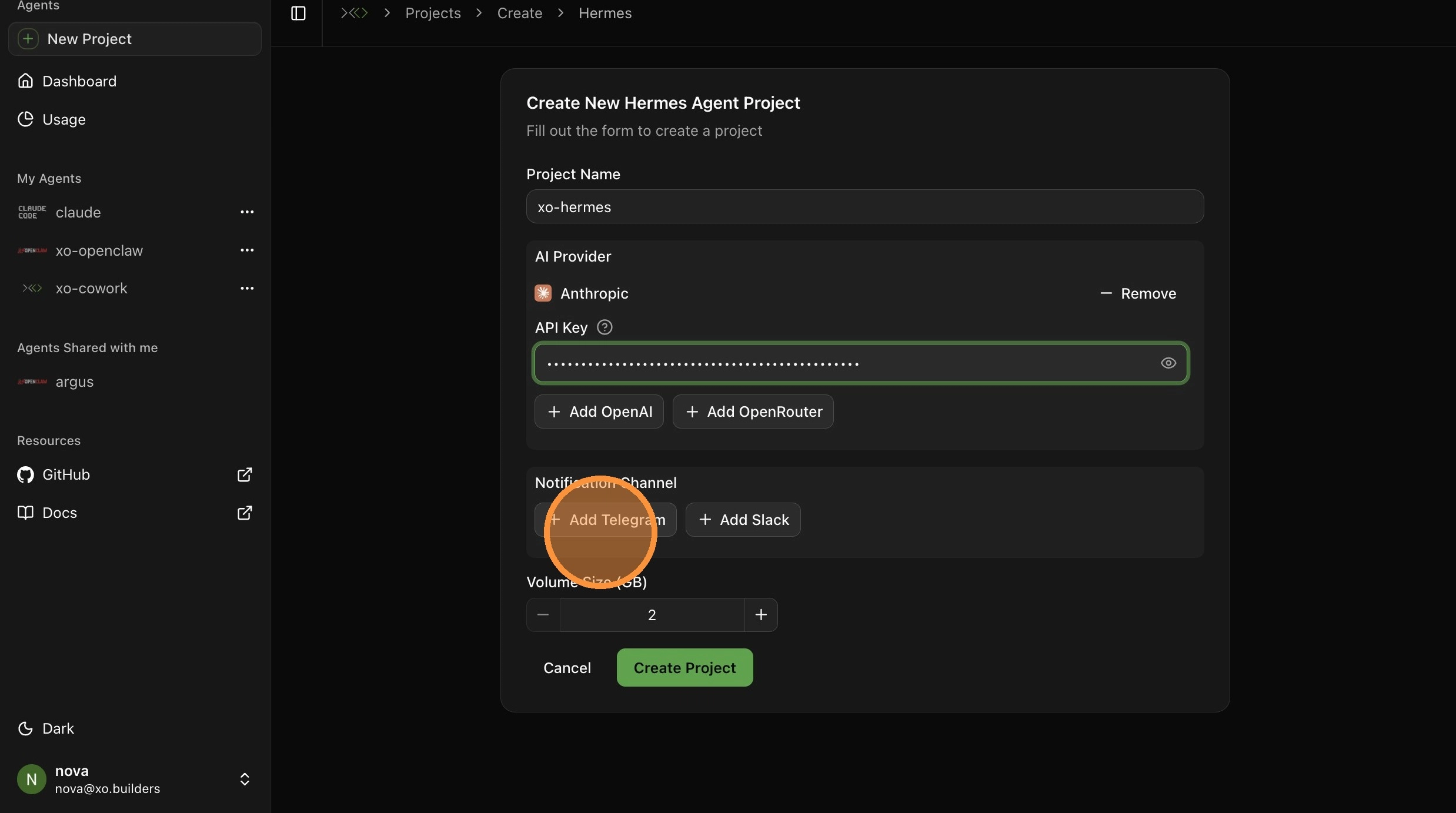Open Docs resource link
The width and height of the screenshot is (1456, 813).
[135, 513]
